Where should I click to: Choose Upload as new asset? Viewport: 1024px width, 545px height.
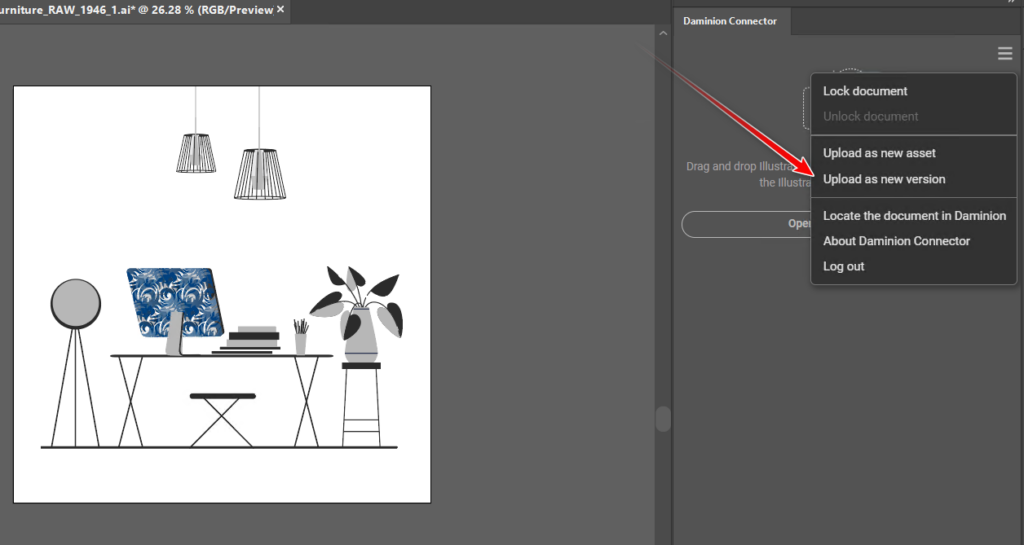(879, 153)
